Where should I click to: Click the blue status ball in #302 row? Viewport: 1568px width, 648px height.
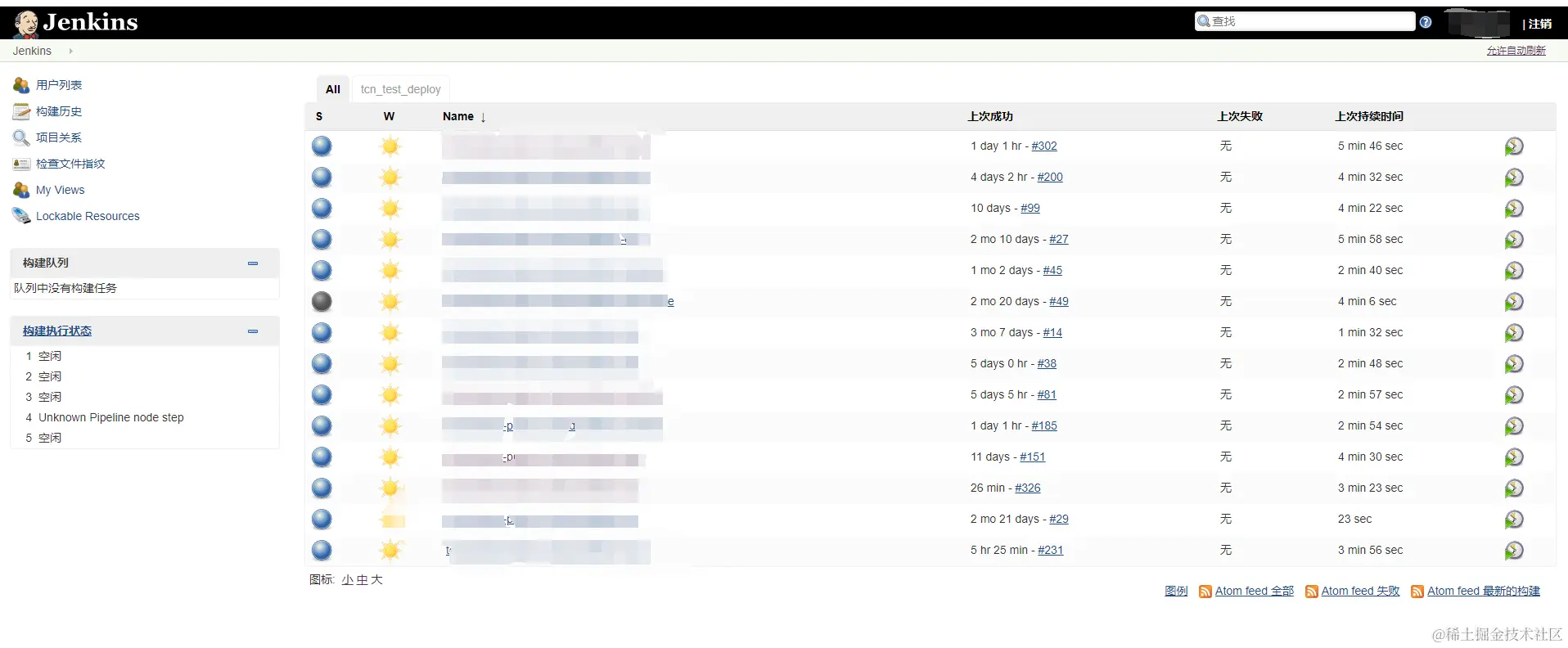pyautogui.click(x=322, y=146)
